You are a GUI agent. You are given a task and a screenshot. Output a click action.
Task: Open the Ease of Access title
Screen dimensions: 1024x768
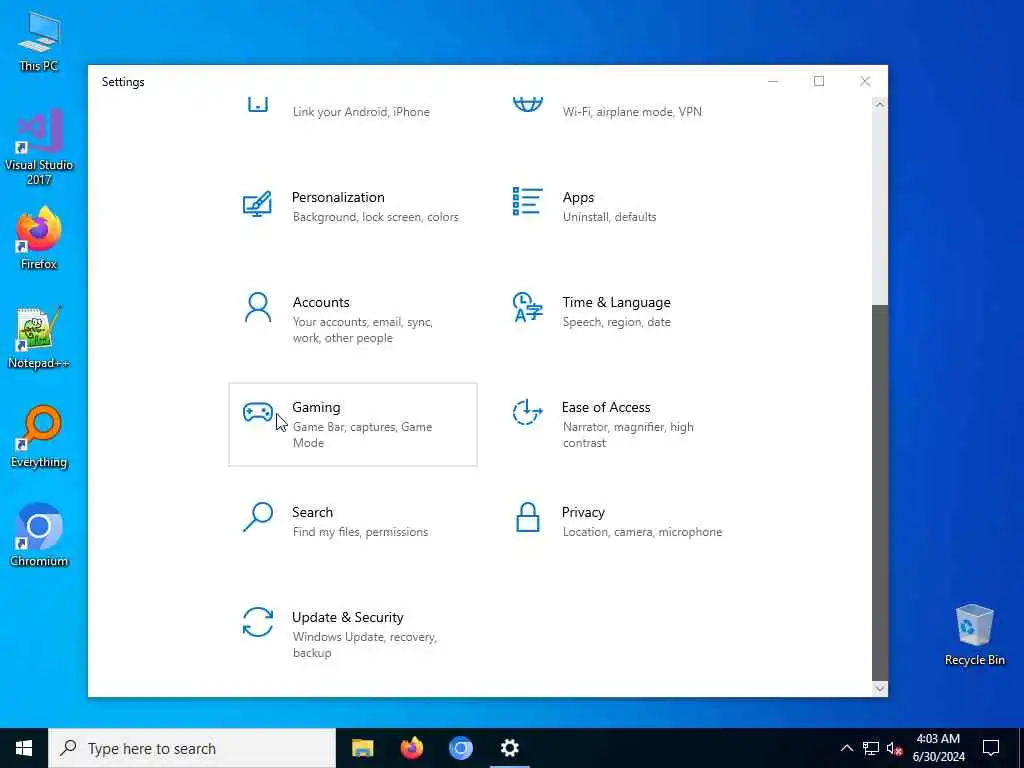point(605,408)
